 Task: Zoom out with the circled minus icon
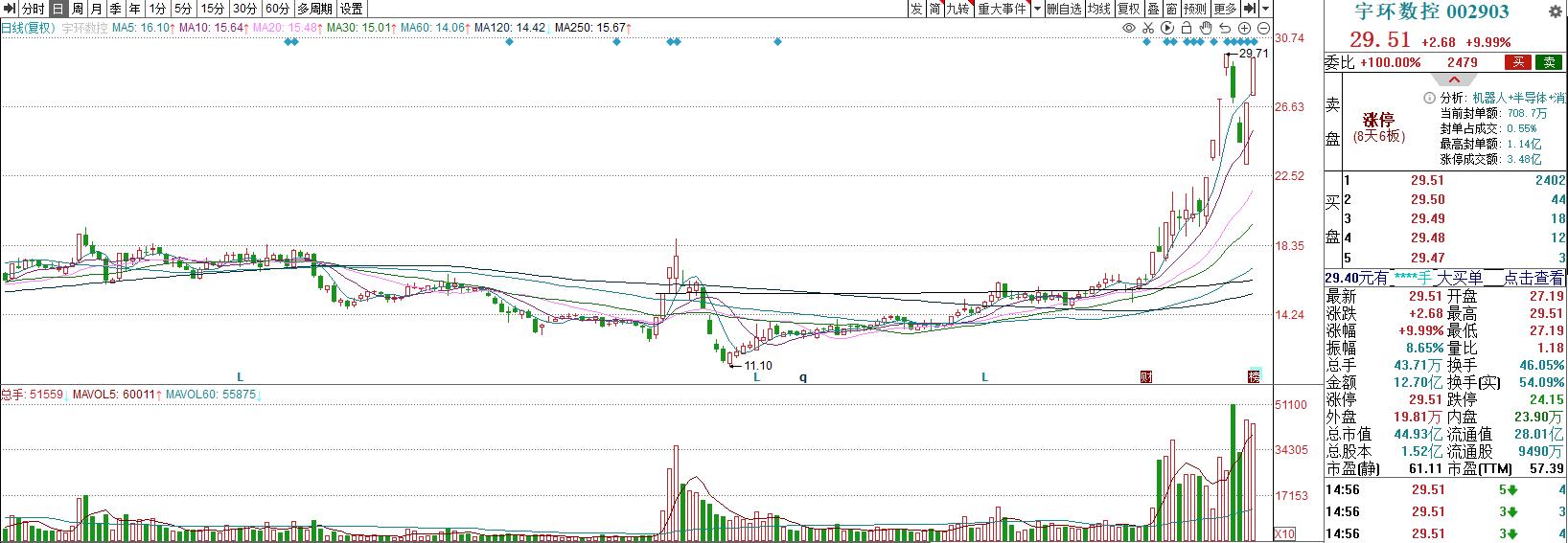coord(1264,28)
